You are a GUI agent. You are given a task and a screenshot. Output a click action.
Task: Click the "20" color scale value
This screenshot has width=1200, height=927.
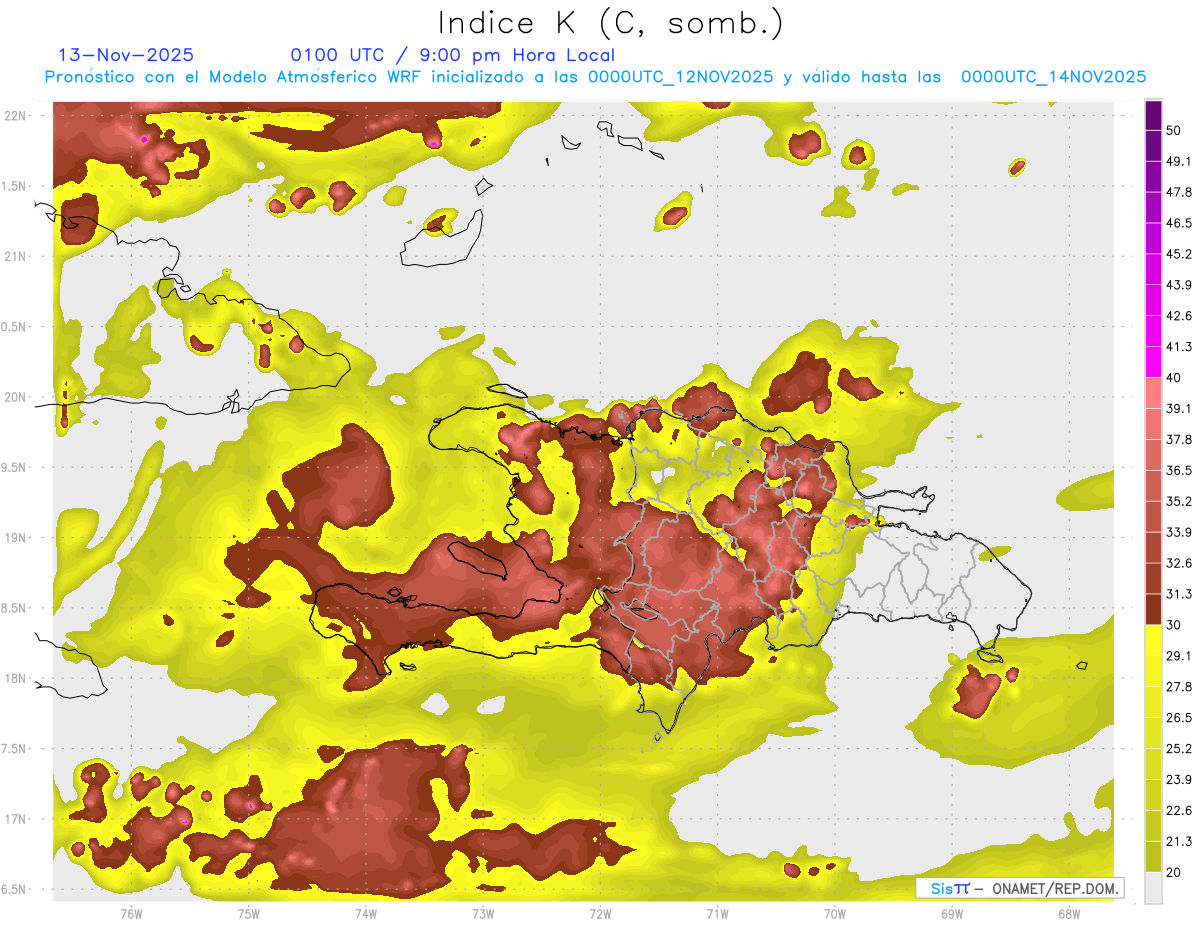click(1174, 873)
